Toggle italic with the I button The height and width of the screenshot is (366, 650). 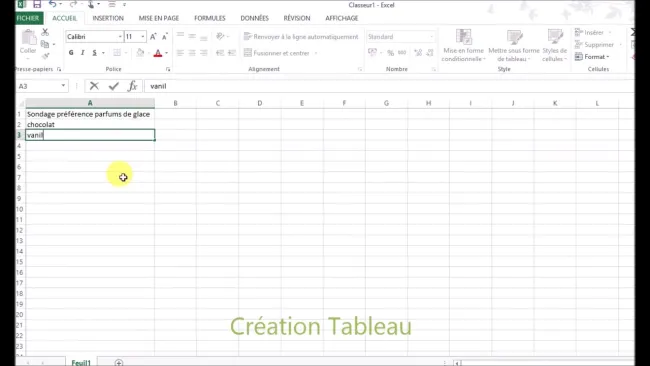tap(82, 53)
